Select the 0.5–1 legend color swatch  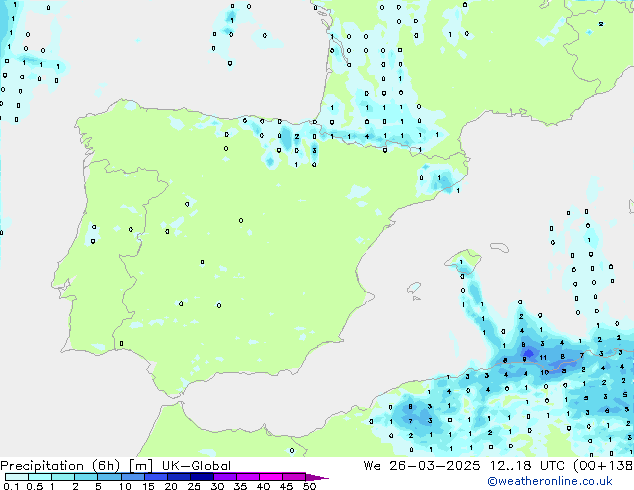[x=40, y=477]
